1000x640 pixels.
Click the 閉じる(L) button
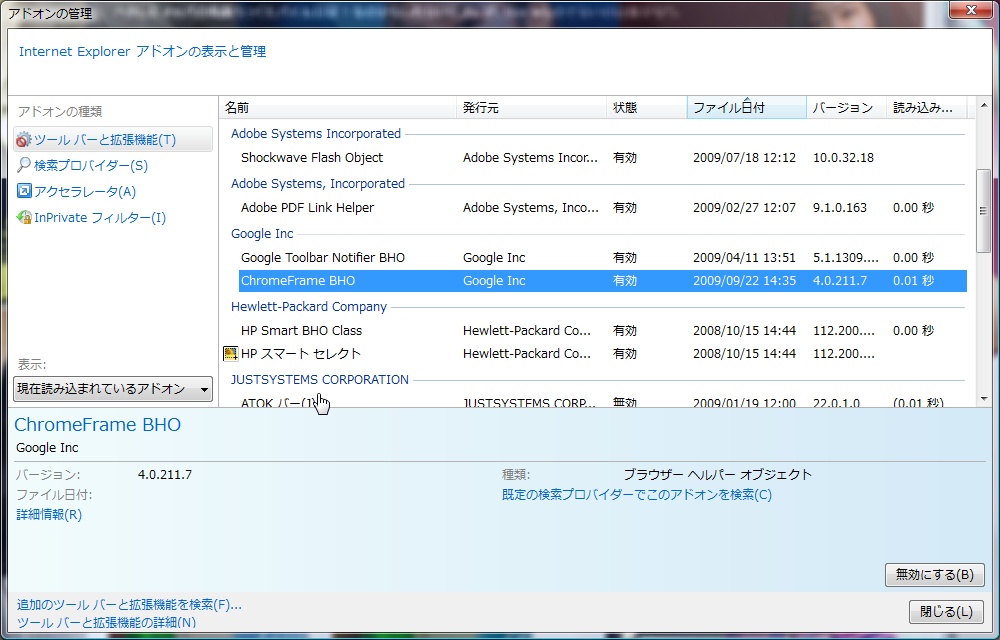[946, 612]
